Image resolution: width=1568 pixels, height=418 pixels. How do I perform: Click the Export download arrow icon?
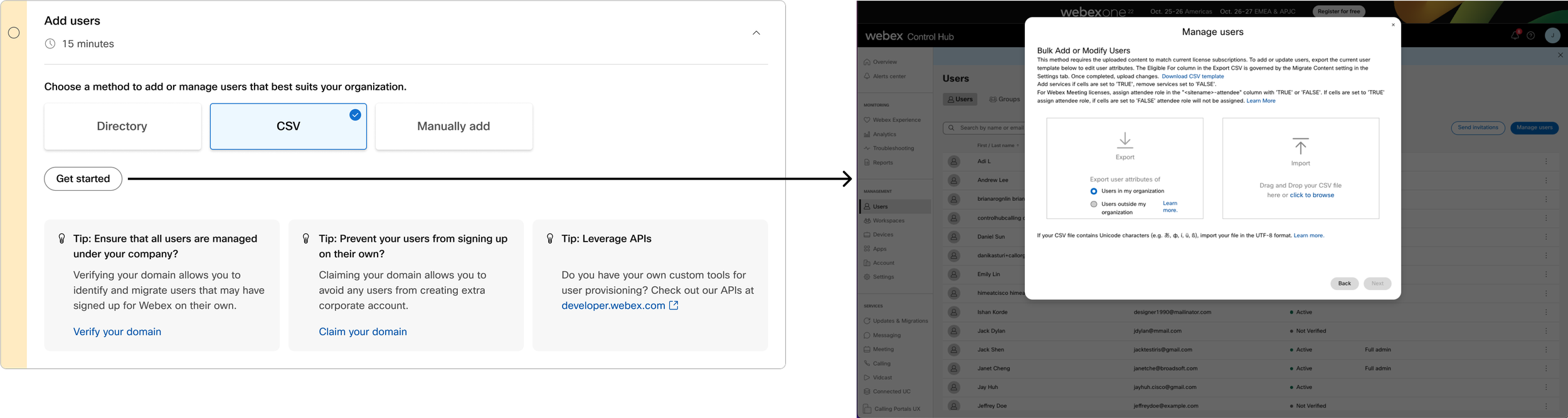click(1125, 140)
